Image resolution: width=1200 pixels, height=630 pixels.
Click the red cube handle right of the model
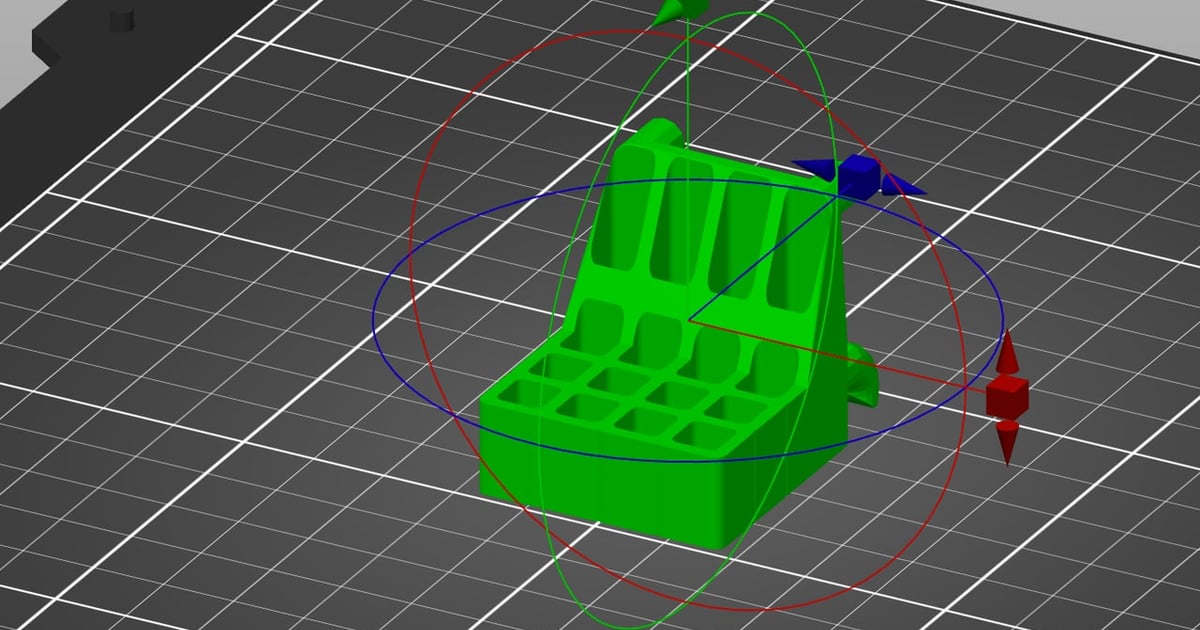coord(1010,398)
